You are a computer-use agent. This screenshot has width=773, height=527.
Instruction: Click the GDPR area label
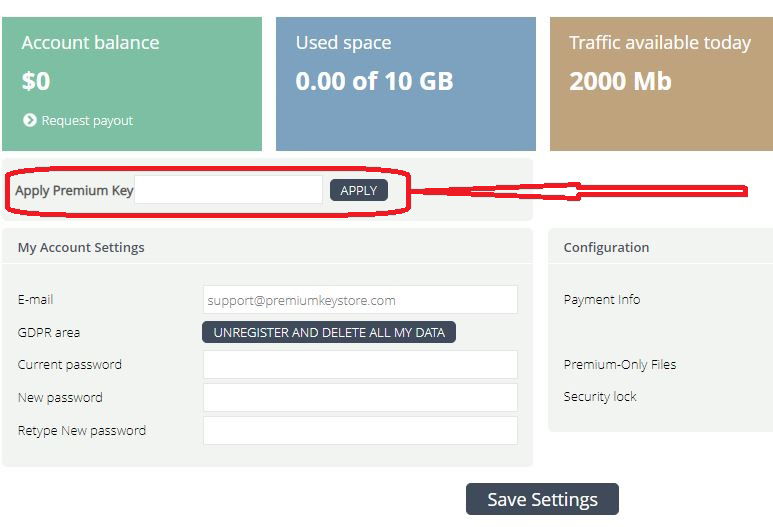[49, 332]
